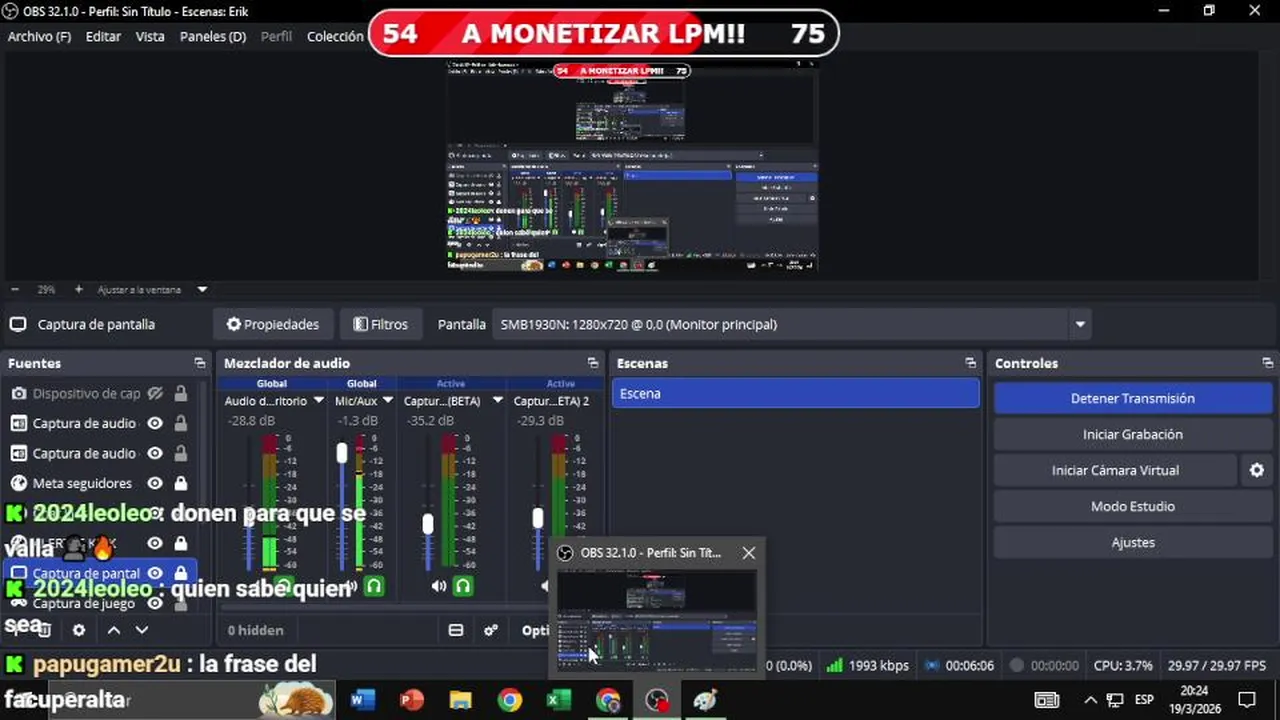
Task: Open Ajustes in Controles
Action: pyautogui.click(x=1132, y=542)
